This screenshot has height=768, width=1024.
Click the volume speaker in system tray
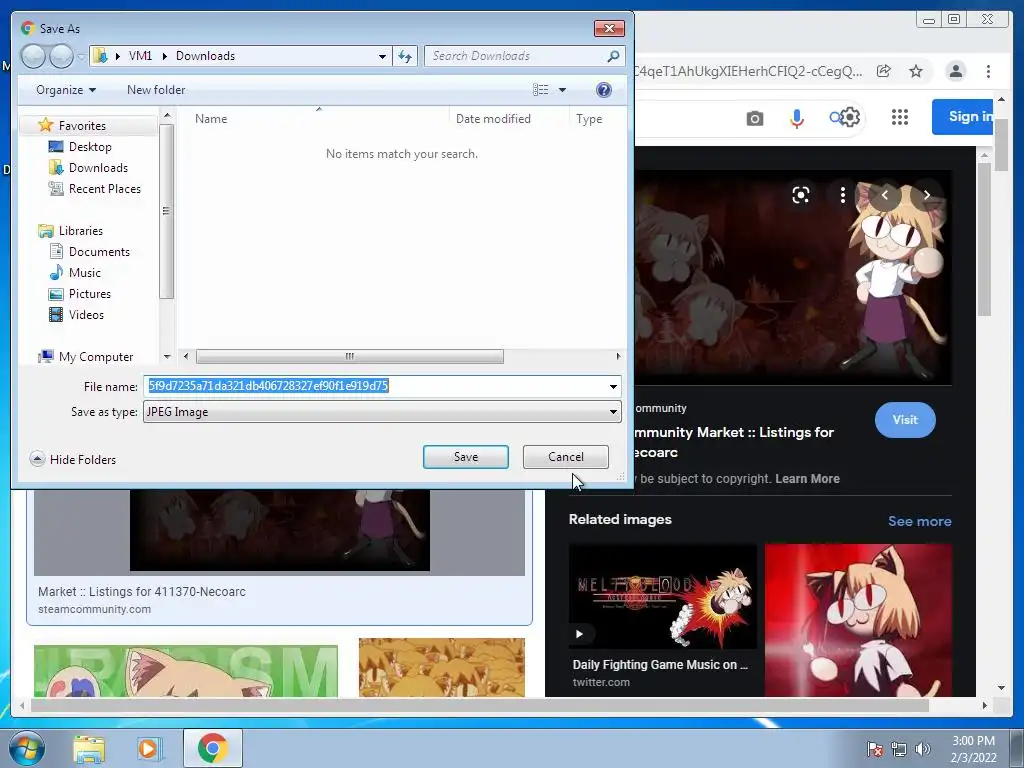[922, 749]
